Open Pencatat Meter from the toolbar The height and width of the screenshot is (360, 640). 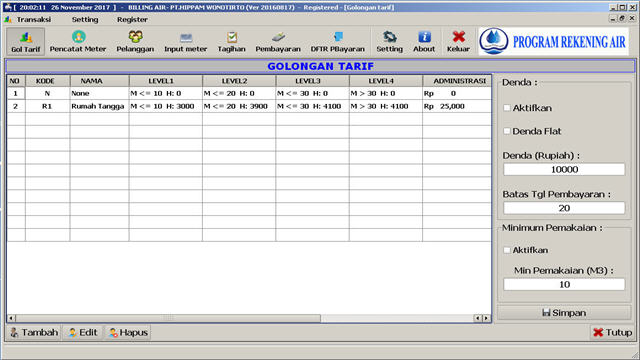pos(78,41)
